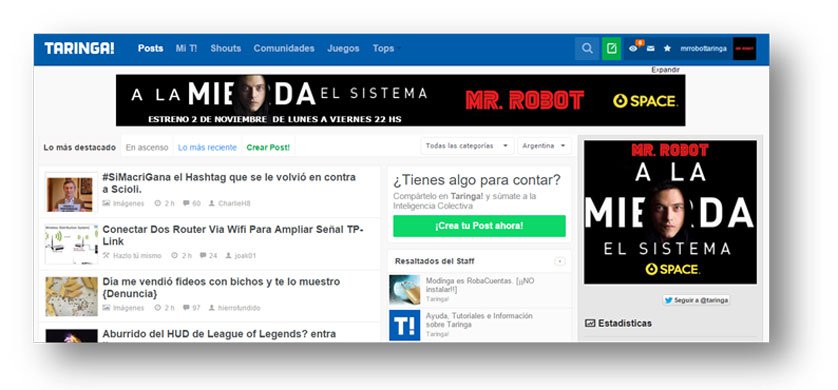
Task: Open the Conectar Dos Router Via Wifi post
Action: [233, 236]
